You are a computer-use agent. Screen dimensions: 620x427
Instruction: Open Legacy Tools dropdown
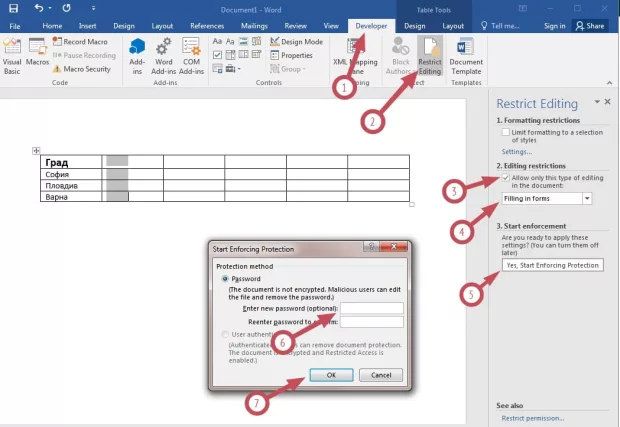[233, 69]
